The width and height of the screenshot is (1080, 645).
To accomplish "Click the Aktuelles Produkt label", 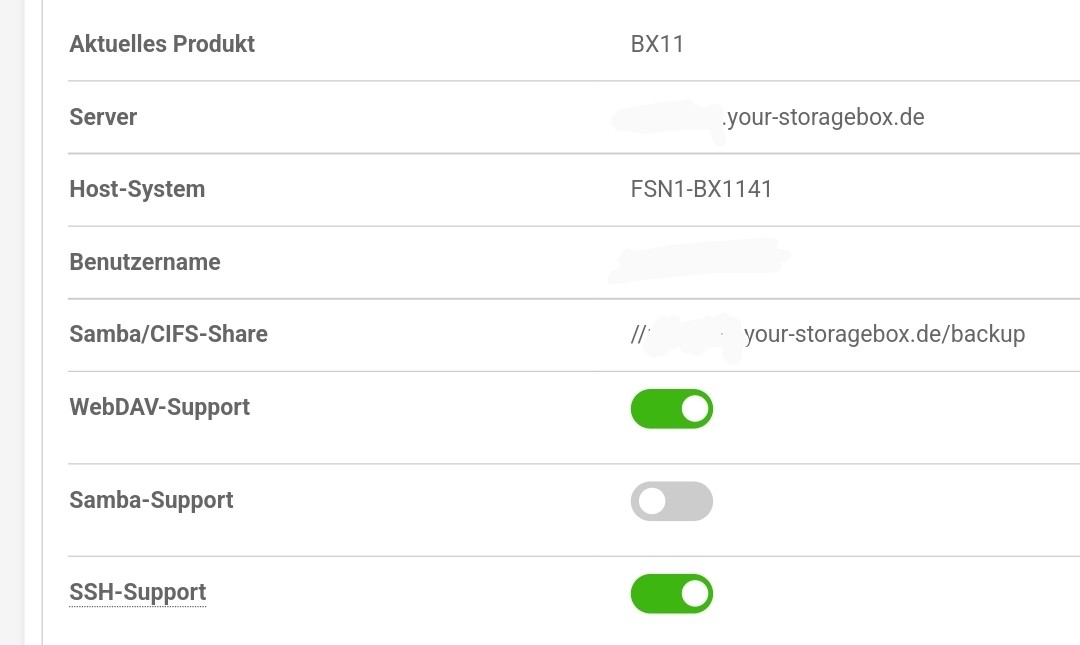I will (162, 44).
